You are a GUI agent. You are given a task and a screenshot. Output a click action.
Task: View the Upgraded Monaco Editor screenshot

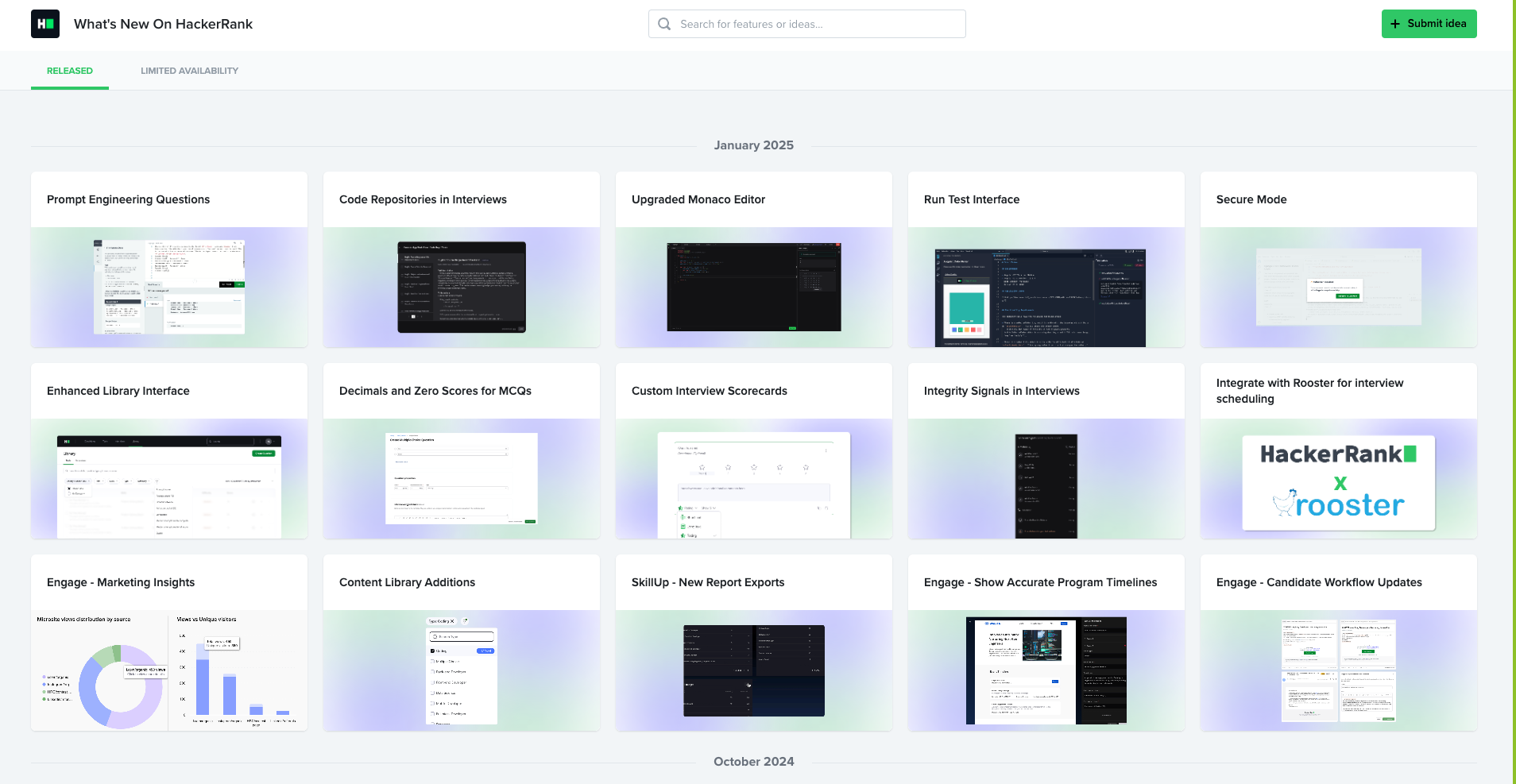tap(753, 287)
